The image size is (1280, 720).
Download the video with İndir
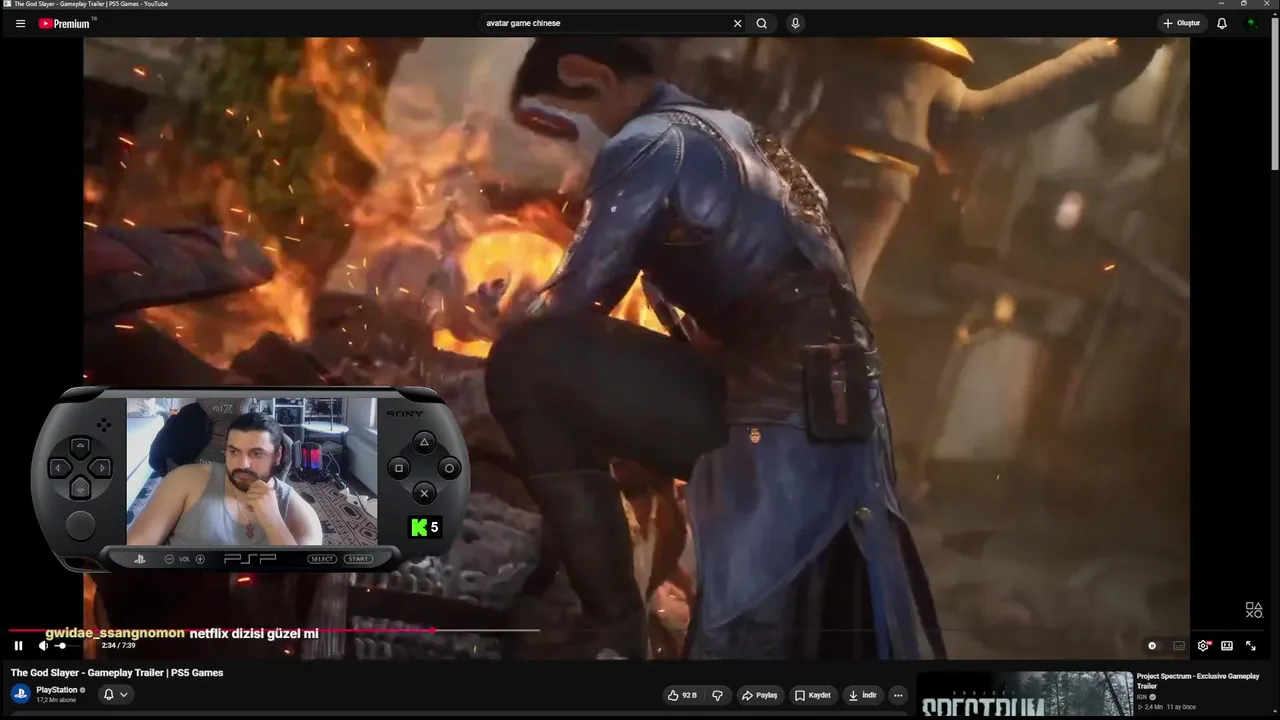[862, 695]
